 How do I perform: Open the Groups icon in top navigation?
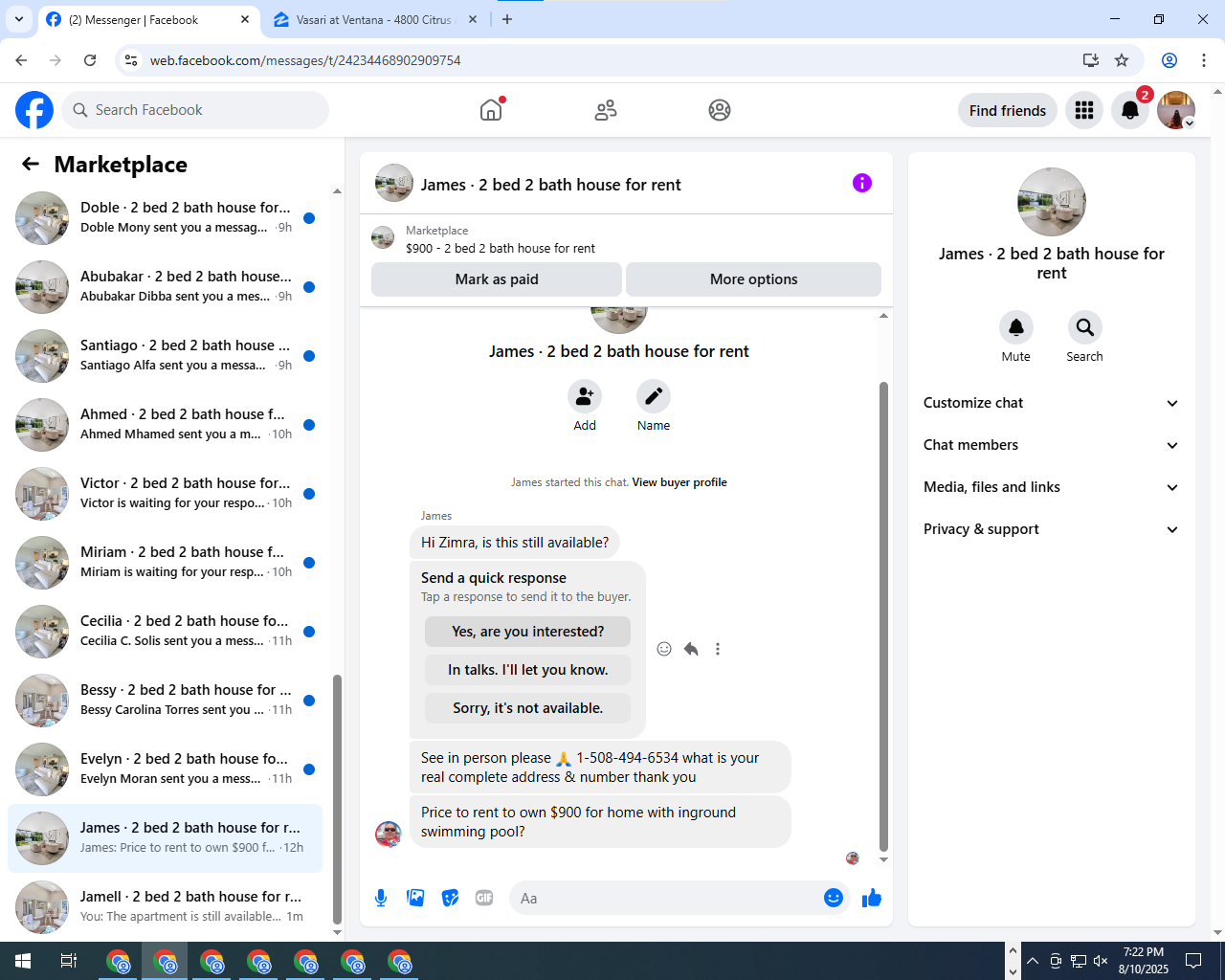click(x=720, y=110)
